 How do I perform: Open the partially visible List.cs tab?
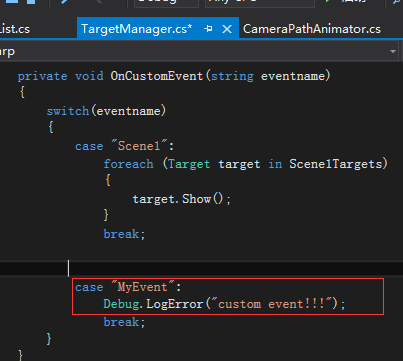coord(15,29)
